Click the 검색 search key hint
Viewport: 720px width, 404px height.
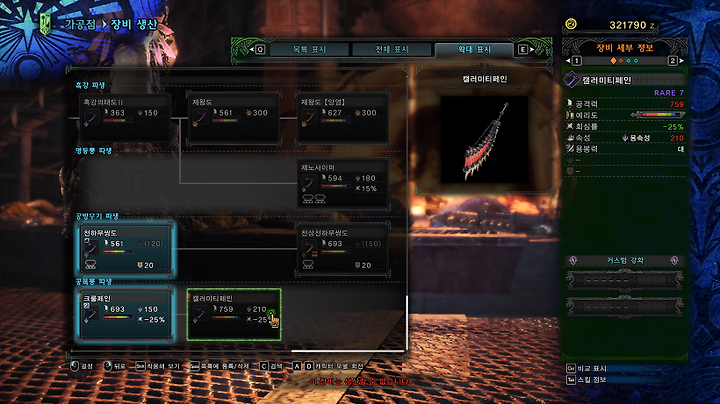271,366
